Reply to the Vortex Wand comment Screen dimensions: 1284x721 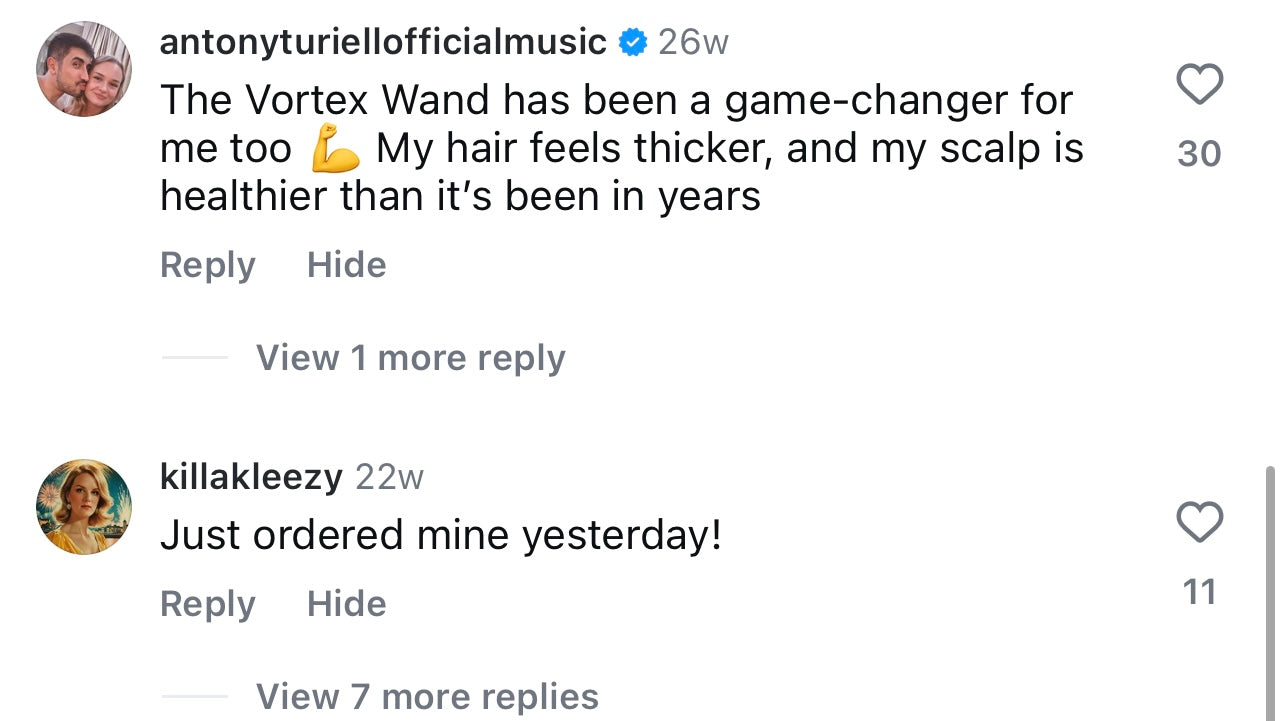[x=208, y=265]
